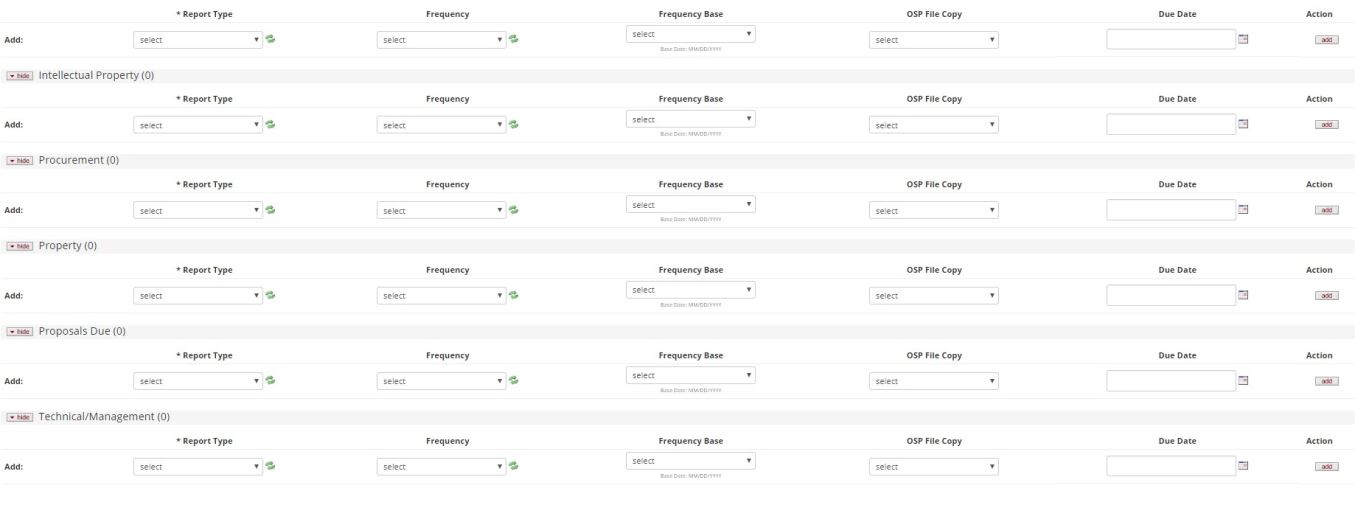Hide the Technical/Management section

point(19,417)
